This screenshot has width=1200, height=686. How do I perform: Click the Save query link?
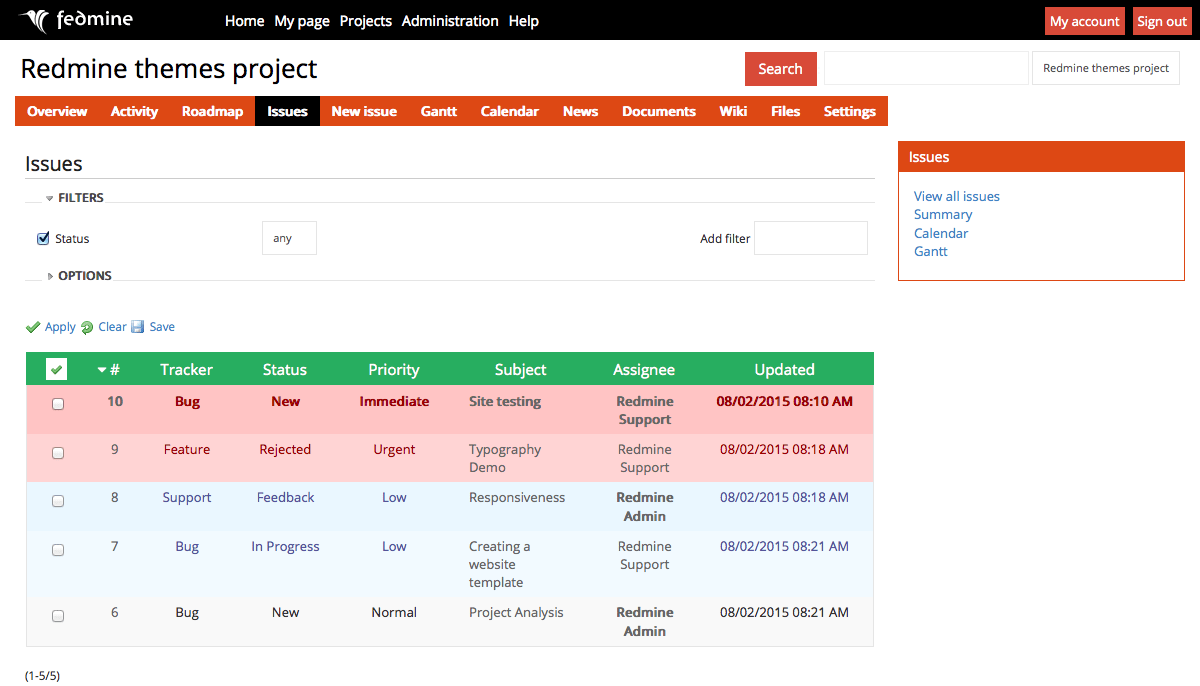(162, 327)
